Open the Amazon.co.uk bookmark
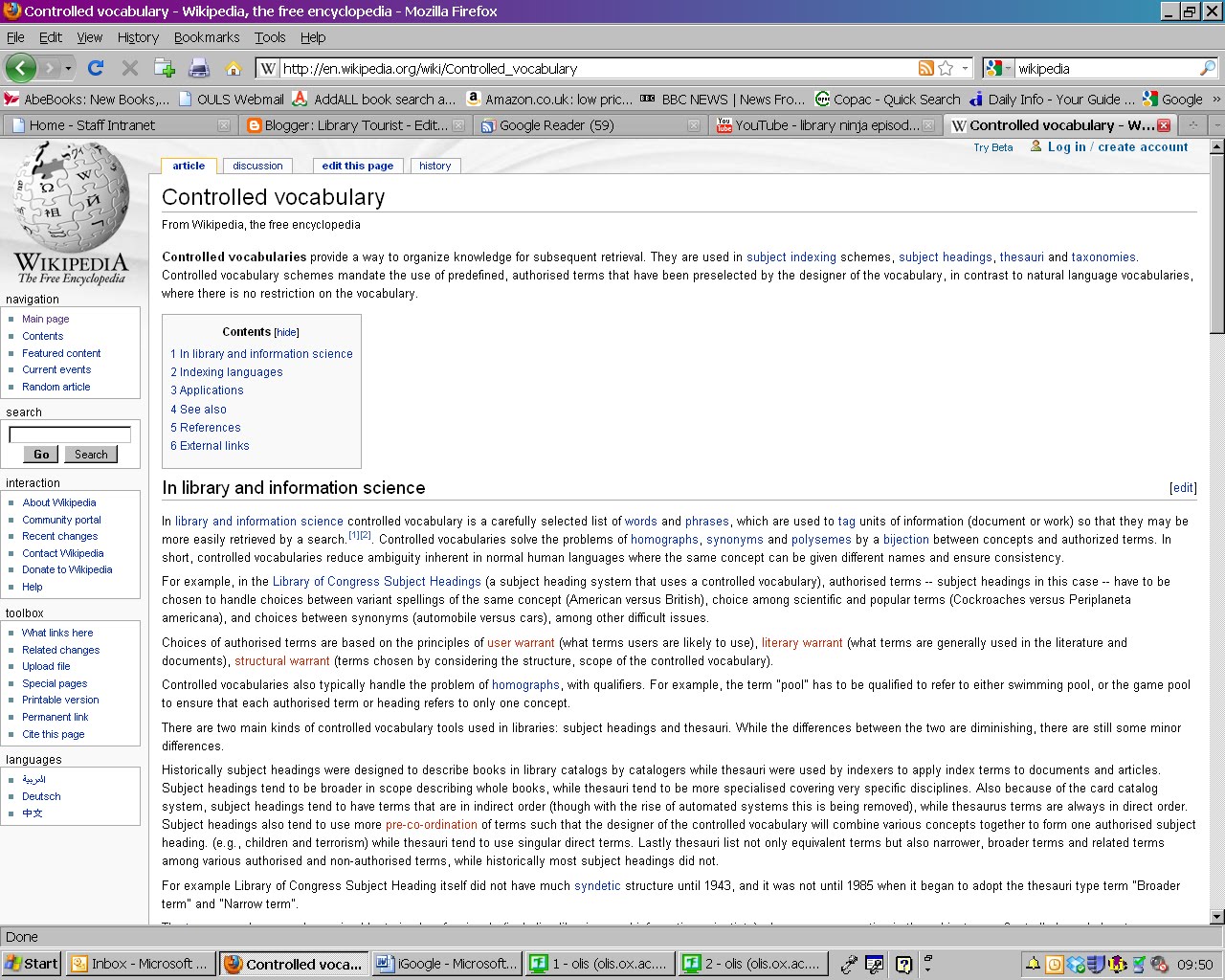 tap(549, 99)
